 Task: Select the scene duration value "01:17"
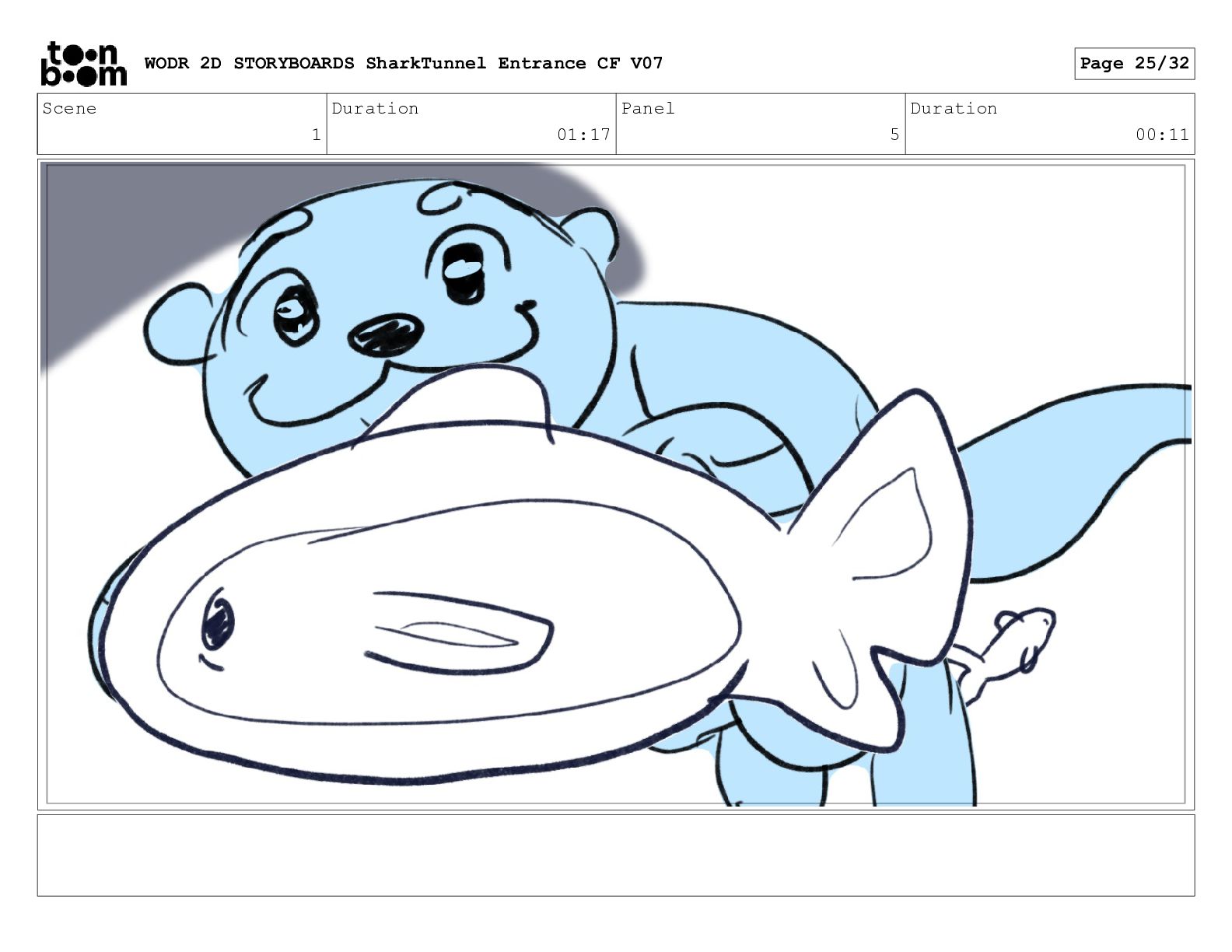pyautogui.click(x=583, y=135)
